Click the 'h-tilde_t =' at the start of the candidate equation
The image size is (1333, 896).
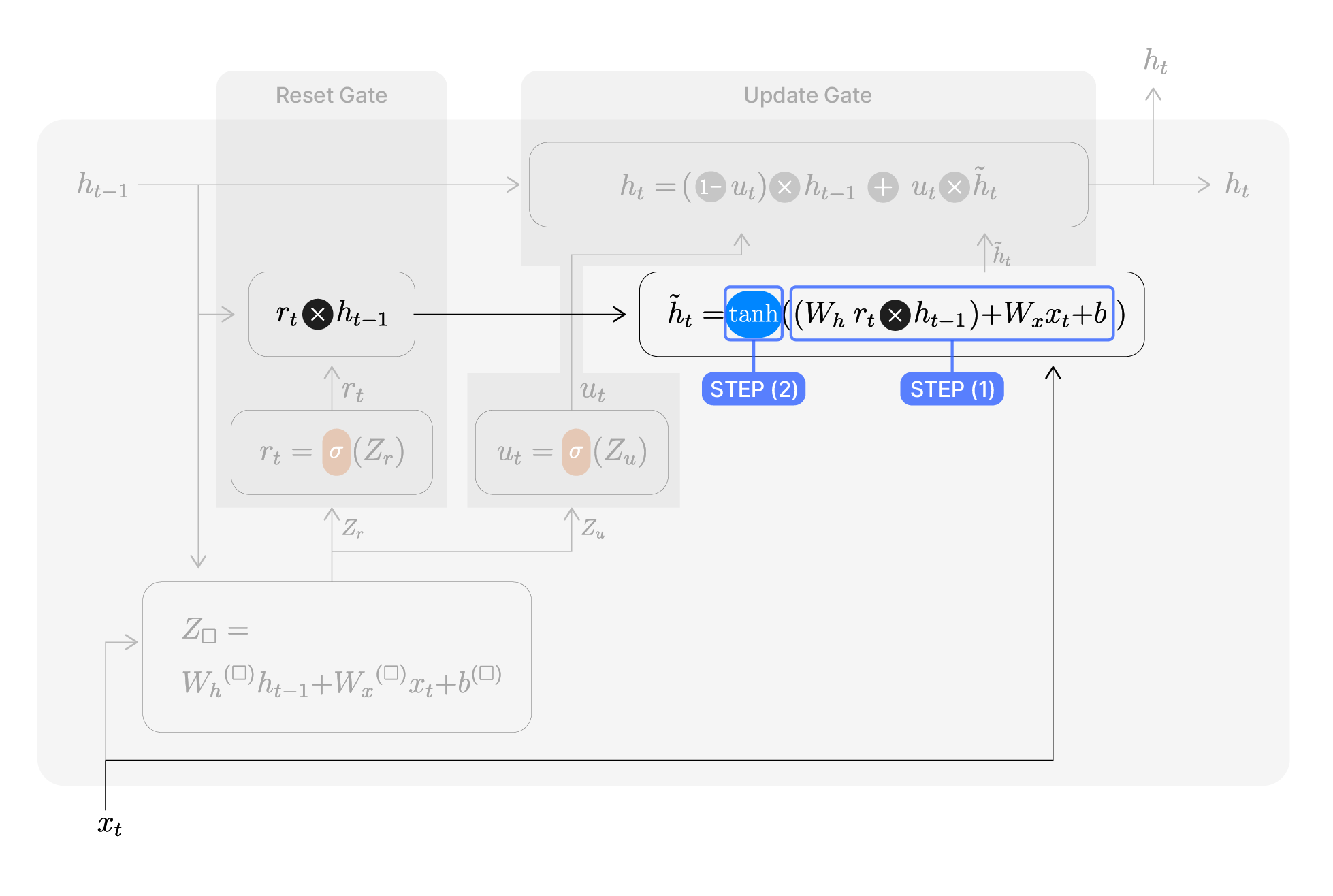click(x=695, y=312)
